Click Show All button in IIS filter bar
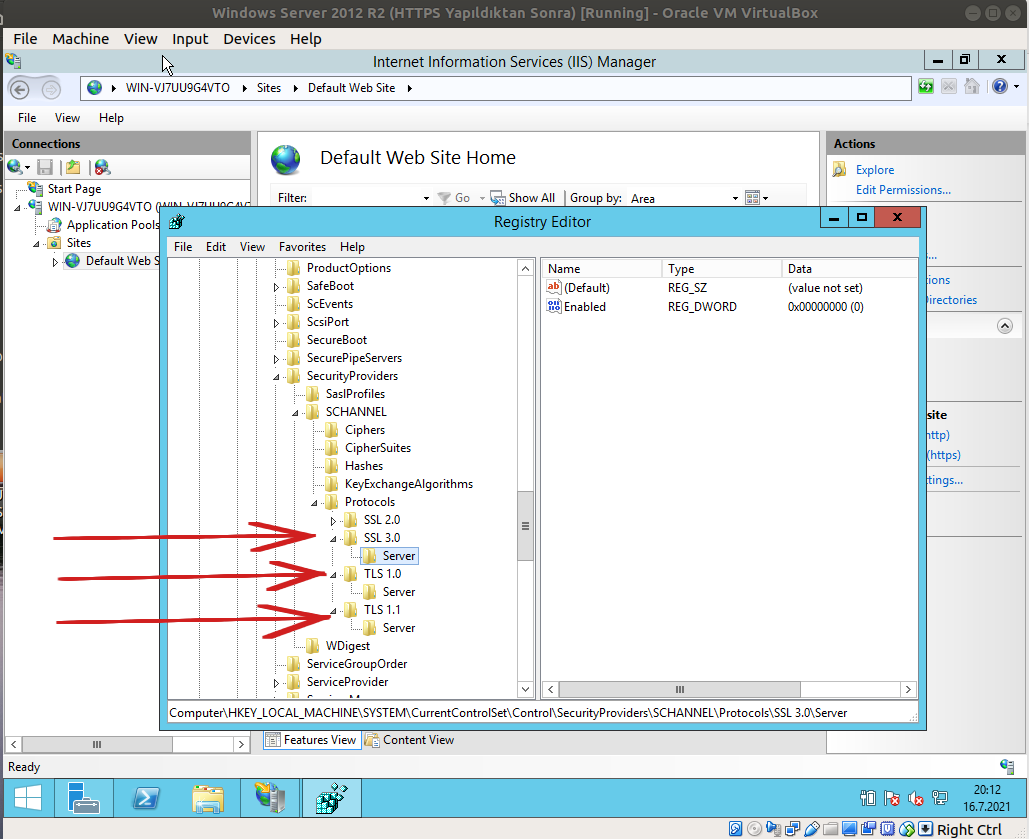The image size is (1029, 839). click(x=523, y=198)
